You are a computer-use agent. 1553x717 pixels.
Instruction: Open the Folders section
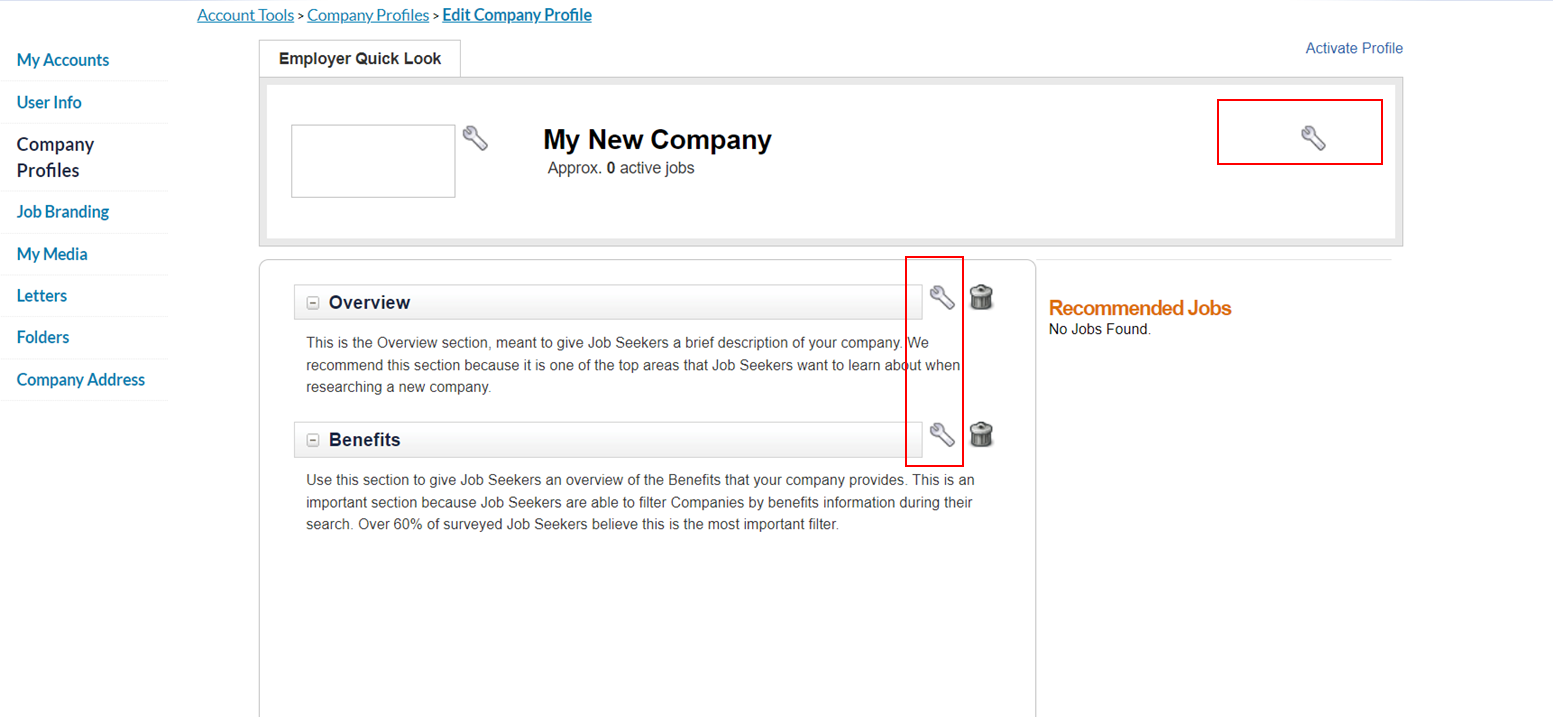(x=42, y=337)
